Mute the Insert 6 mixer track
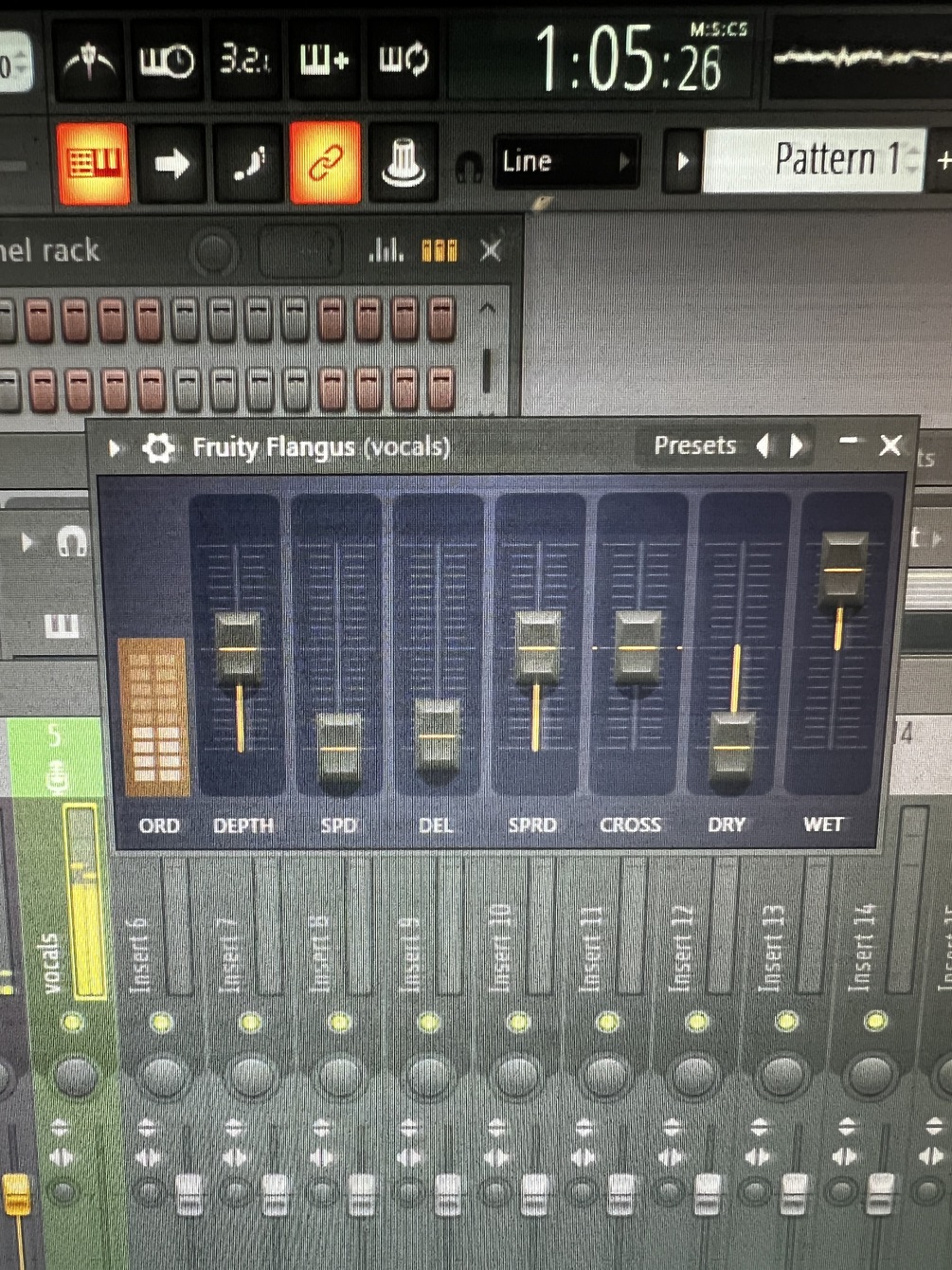This screenshot has width=952, height=1270. point(161,1023)
